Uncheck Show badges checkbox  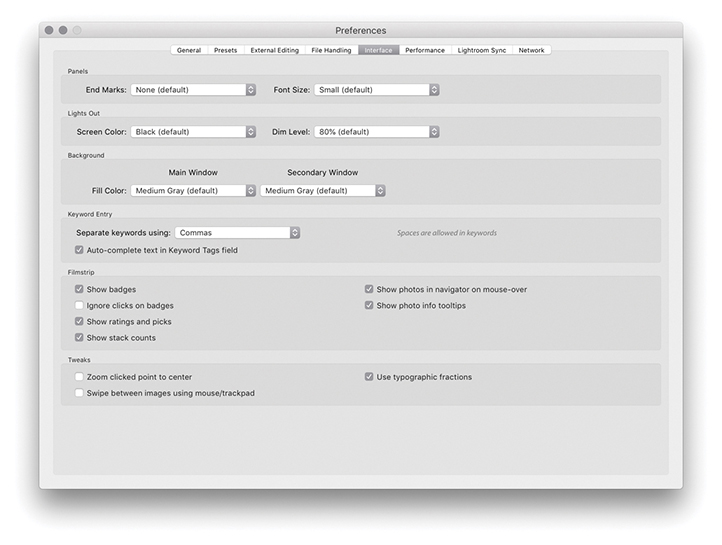click(x=80, y=290)
